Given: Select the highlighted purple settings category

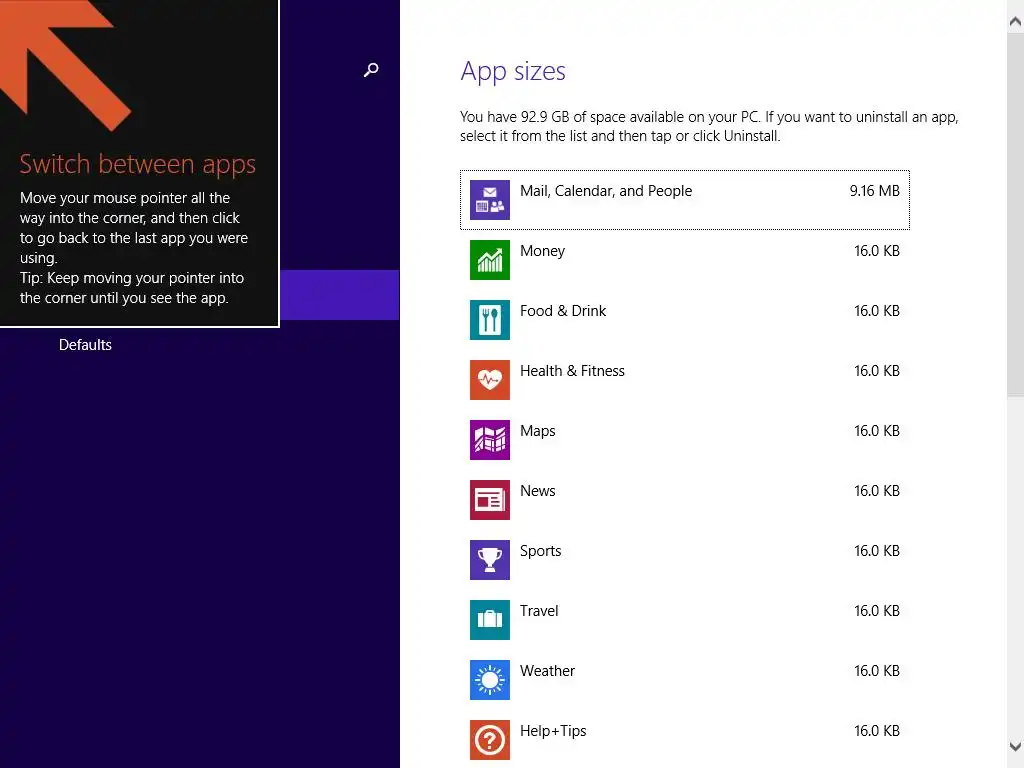Looking at the screenshot, I should point(340,295).
